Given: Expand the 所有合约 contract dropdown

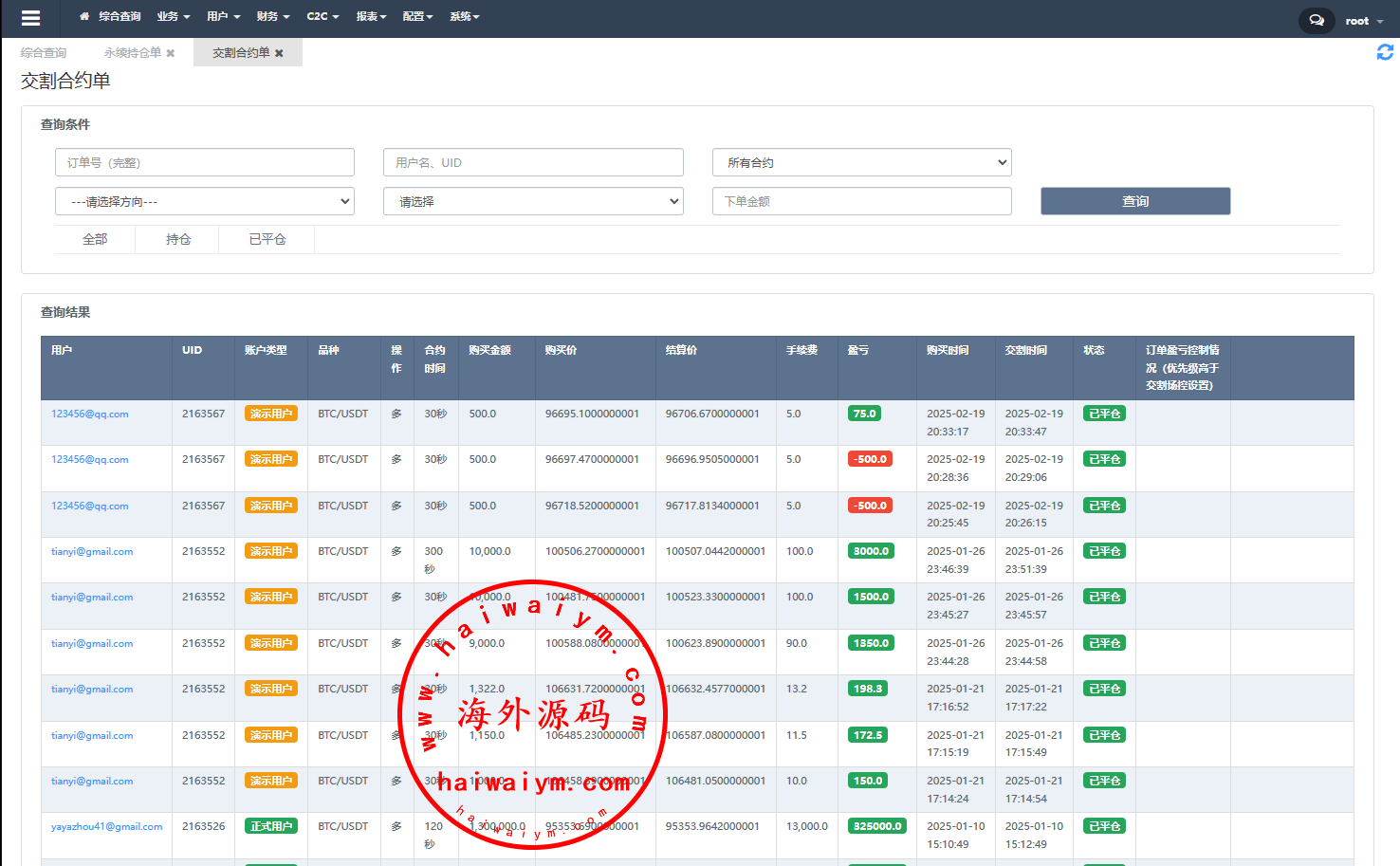Looking at the screenshot, I should [x=861, y=162].
